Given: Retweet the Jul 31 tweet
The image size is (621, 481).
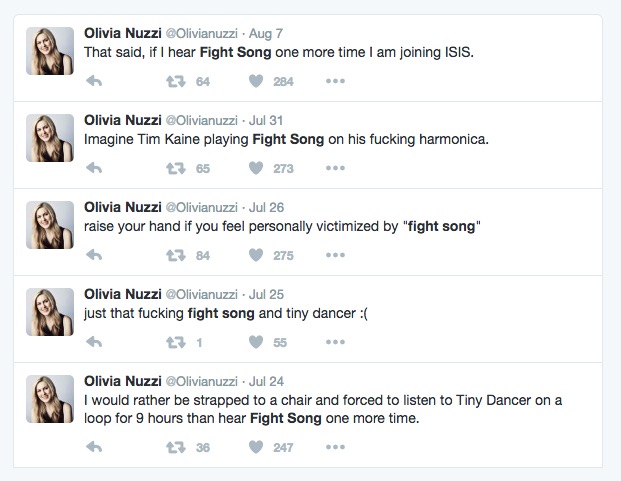Looking at the screenshot, I should (x=176, y=169).
